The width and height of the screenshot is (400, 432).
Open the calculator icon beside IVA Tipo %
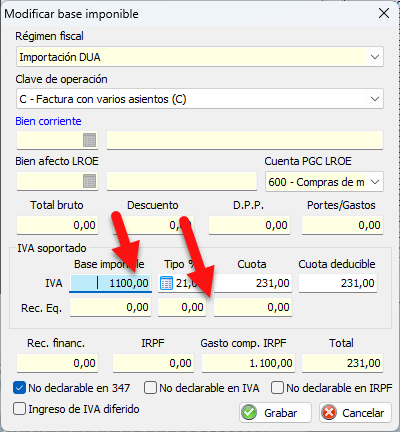(166, 284)
